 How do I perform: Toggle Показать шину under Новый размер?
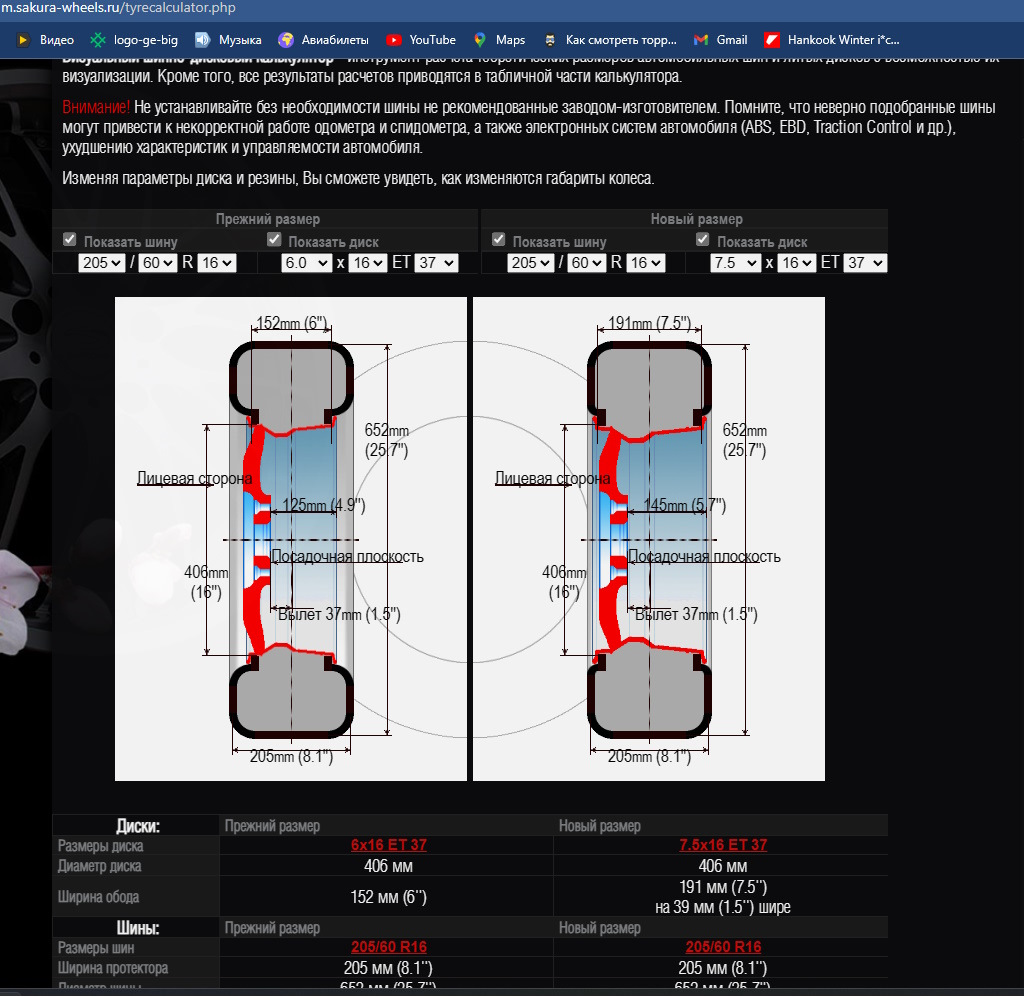499,240
